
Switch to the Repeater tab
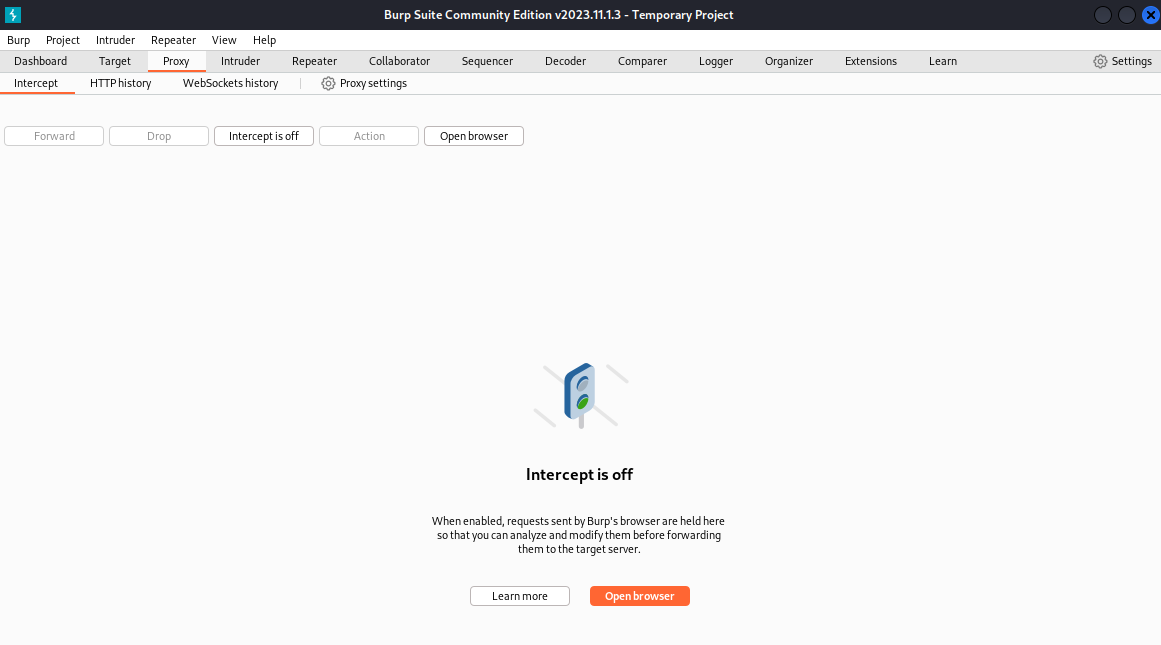(314, 61)
